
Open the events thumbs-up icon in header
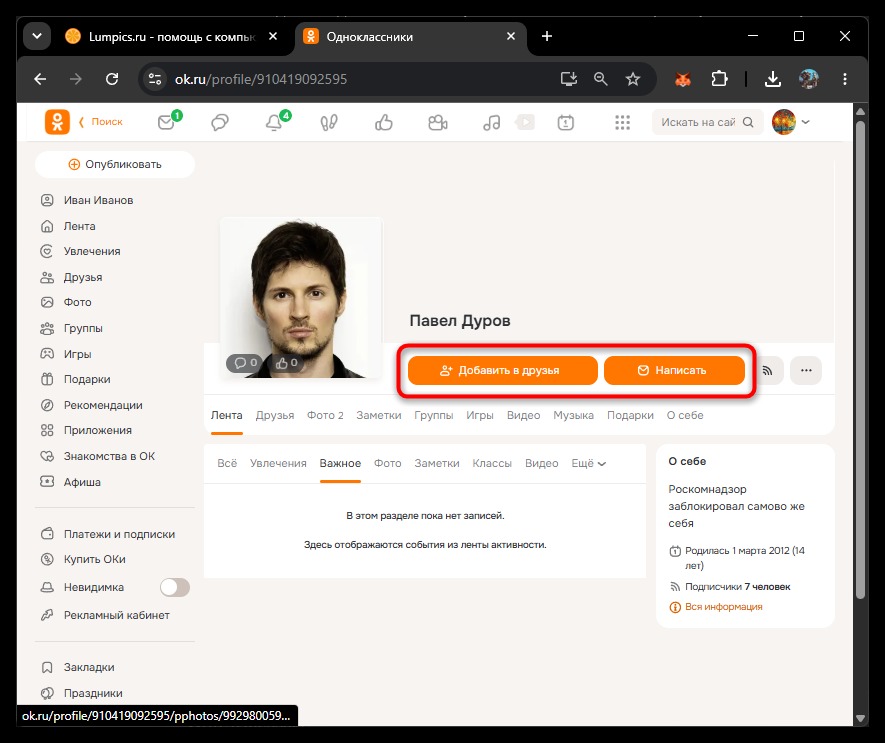tap(384, 122)
